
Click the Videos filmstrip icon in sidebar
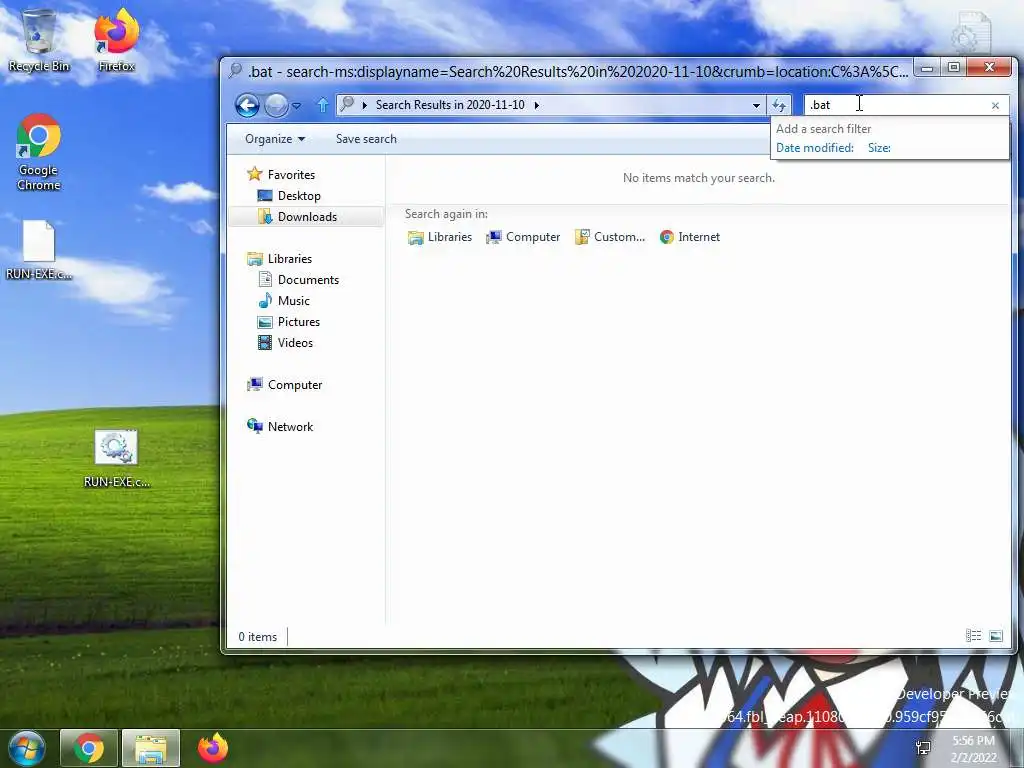coord(264,342)
